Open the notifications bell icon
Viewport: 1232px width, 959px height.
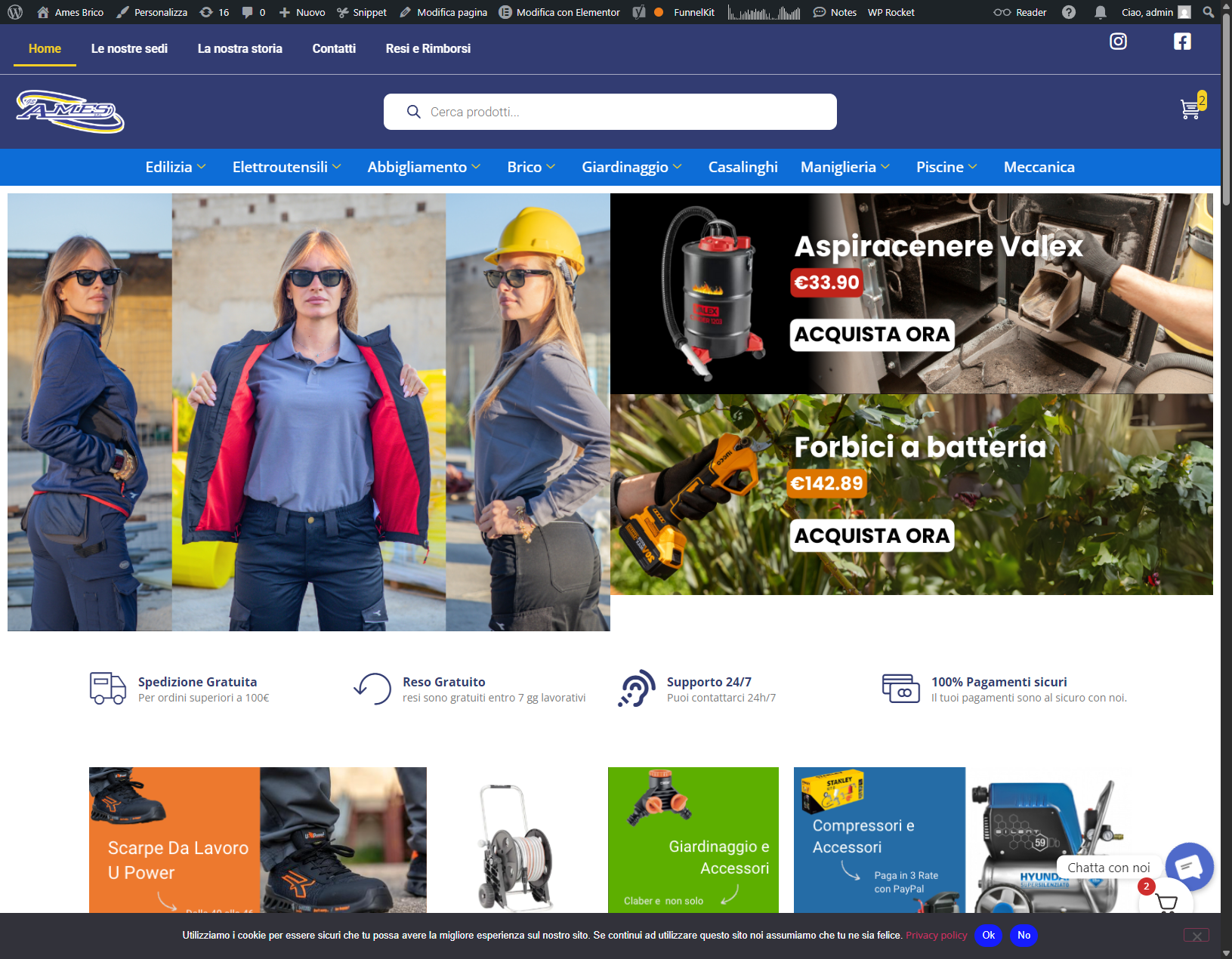point(1101,12)
